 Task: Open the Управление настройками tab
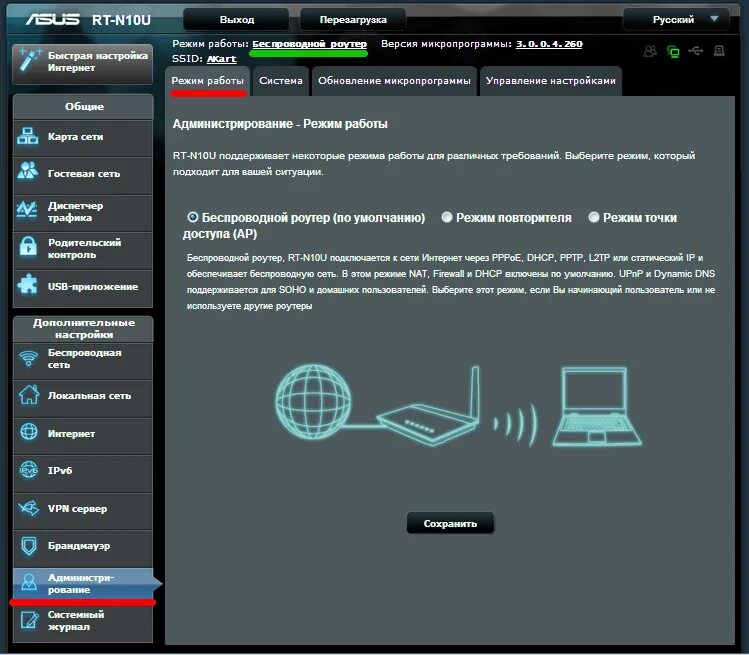click(x=550, y=81)
